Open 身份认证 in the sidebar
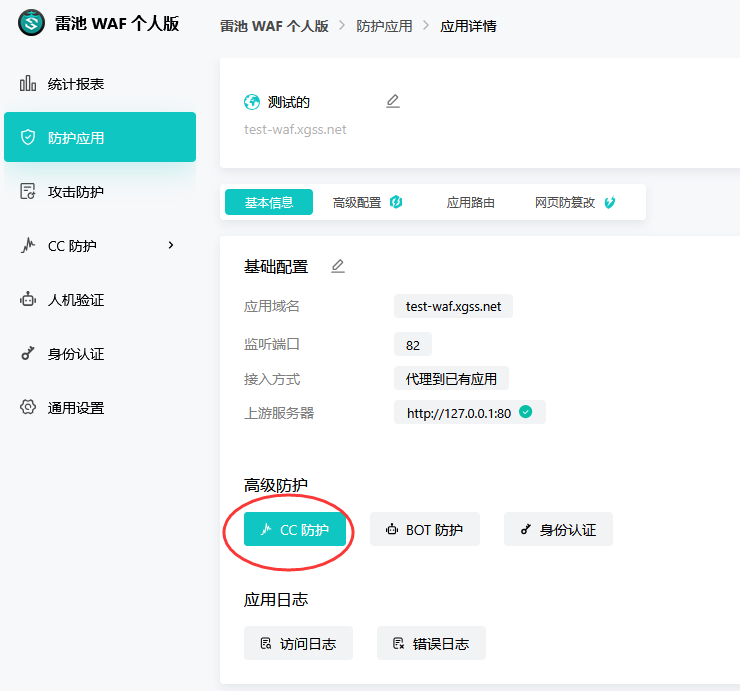This screenshot has height=691, width=740. (x=75, y=354)
